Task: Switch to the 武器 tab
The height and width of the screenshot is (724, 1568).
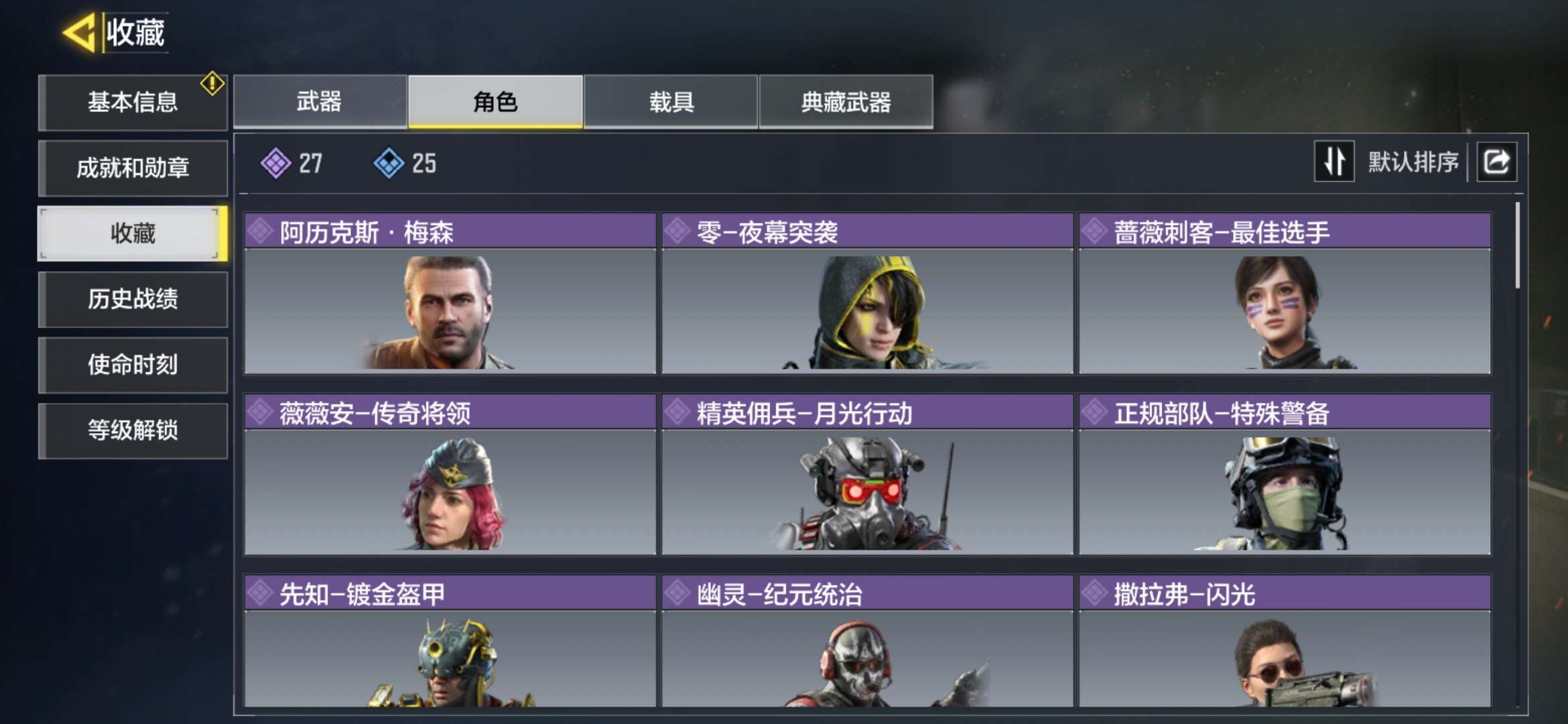Action: pyautogui.click(x=320, y=102)
